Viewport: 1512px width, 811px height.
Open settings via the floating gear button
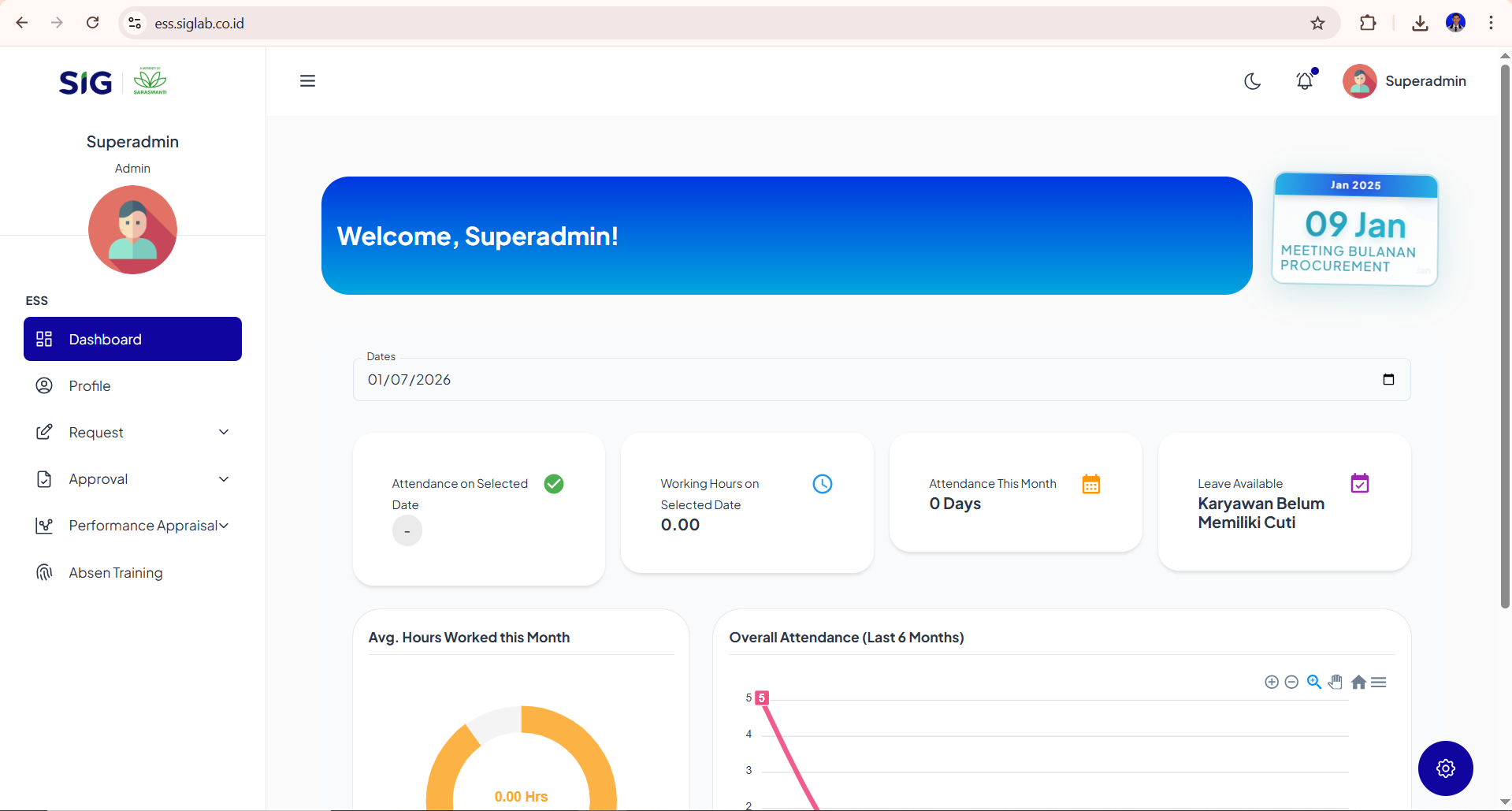(1445, 768)
